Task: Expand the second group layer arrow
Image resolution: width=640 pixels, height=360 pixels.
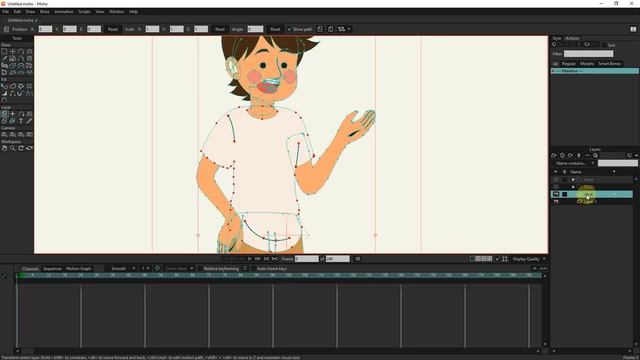Action: click(573, 187)
